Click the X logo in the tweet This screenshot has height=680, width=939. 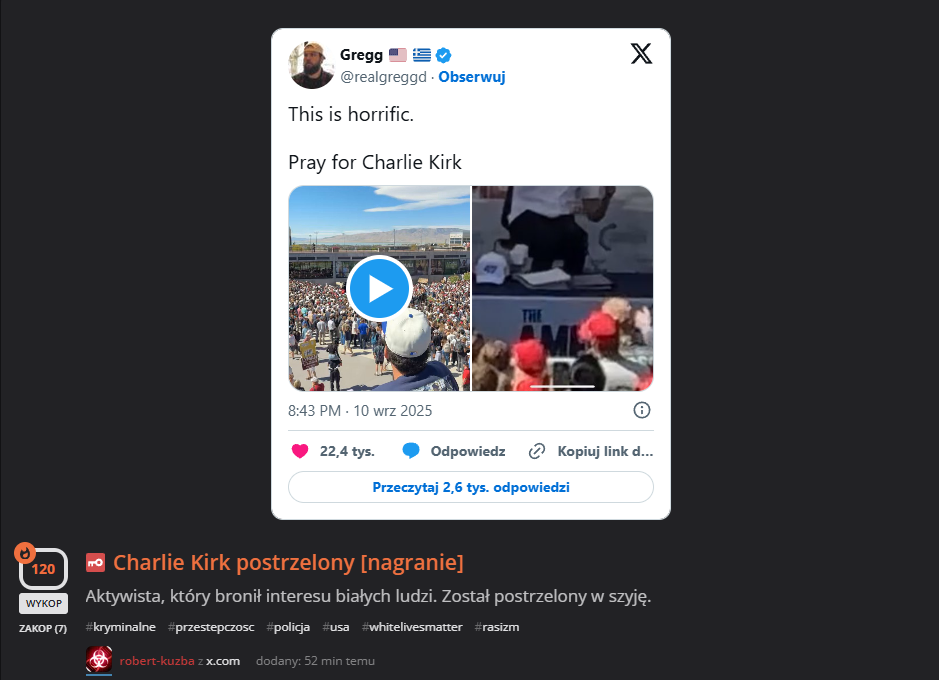(x=641, y=54)
